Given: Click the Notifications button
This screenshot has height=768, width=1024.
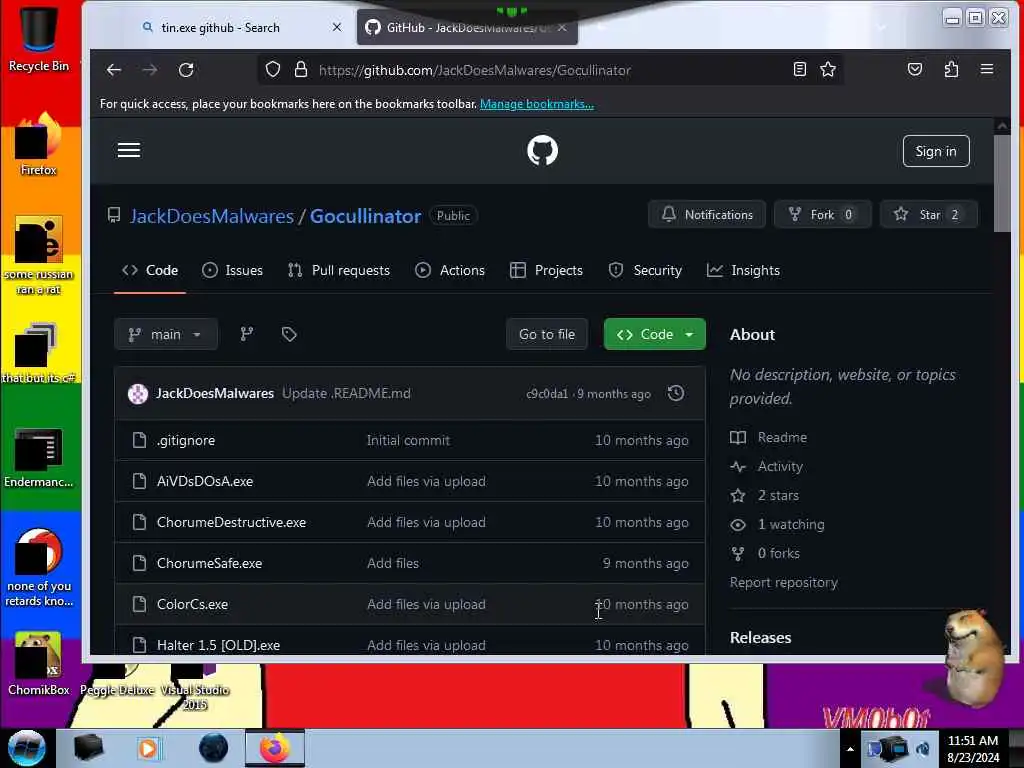Looking at the screenshot, I should coord(707,214).
